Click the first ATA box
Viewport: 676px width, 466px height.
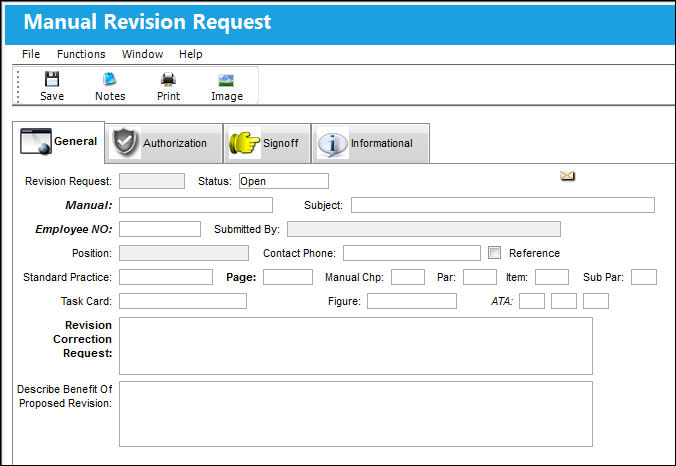[x=532, y=301]
